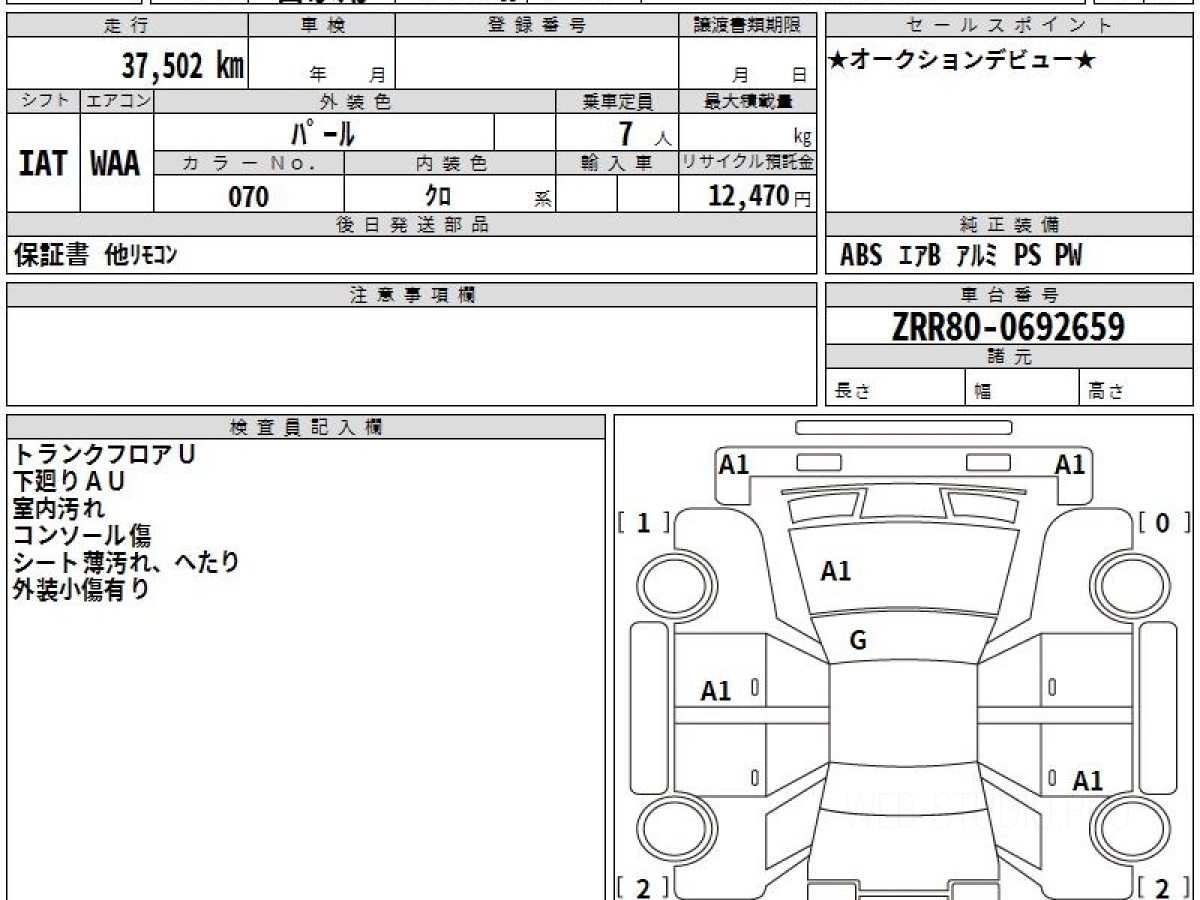
Task: Click the ABS エアB アルミ PS PW equipment line
Action: click(961, 256)
